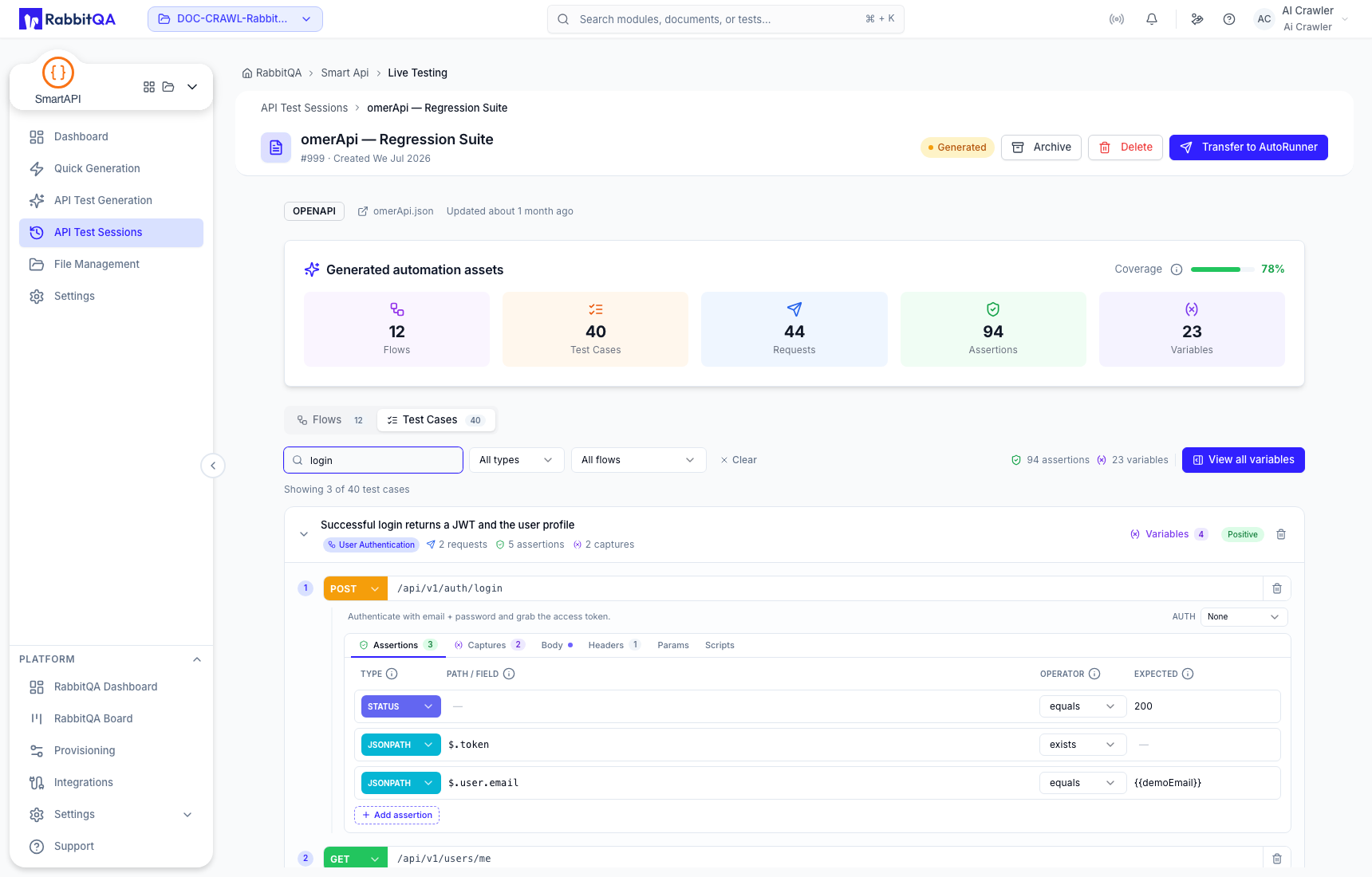This screenshot has height=877, width=1372.
Task: Open the broadcast signal icon in header
Action: pyautogui.click(x=1117, y=19)
